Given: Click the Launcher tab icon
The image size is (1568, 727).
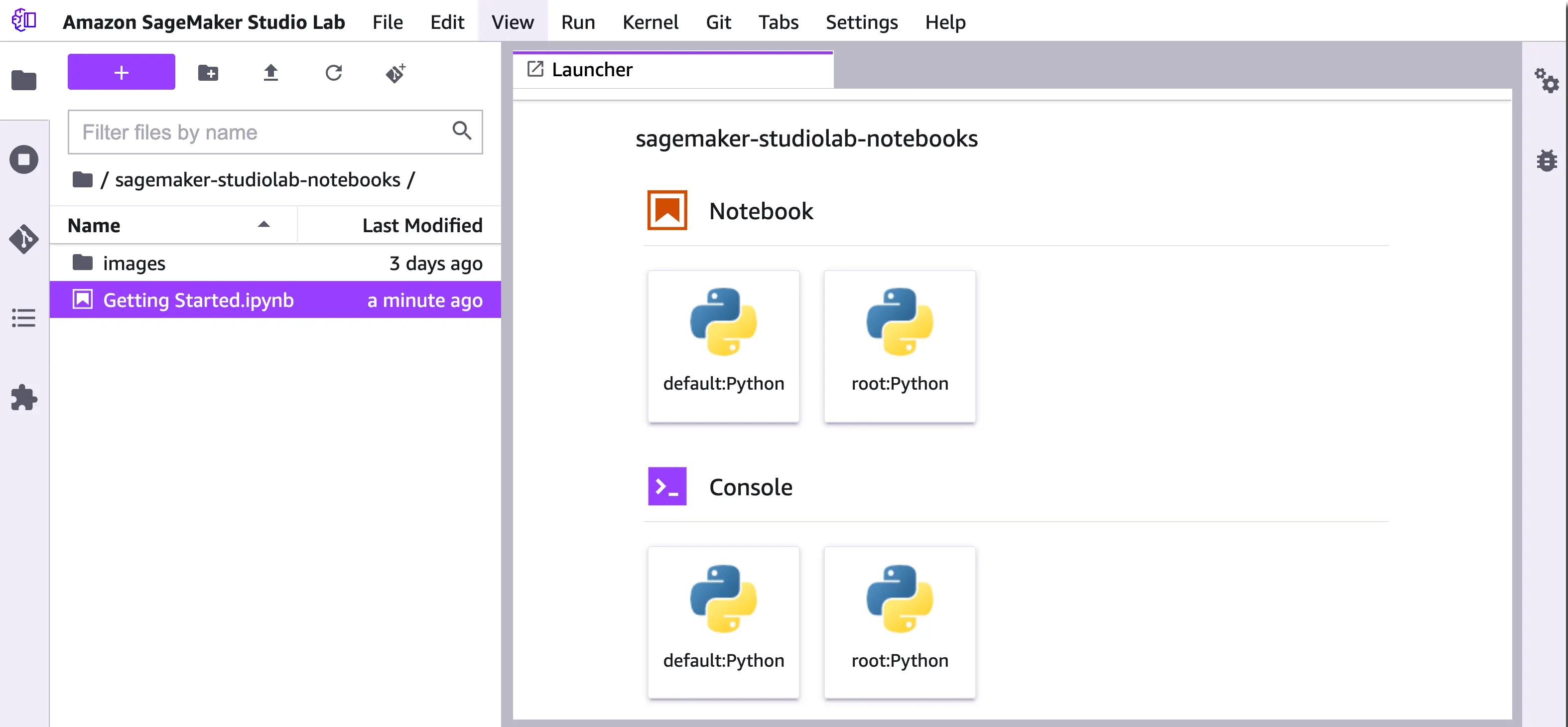Looking at the screenshot, I should (x=535, y=69).
